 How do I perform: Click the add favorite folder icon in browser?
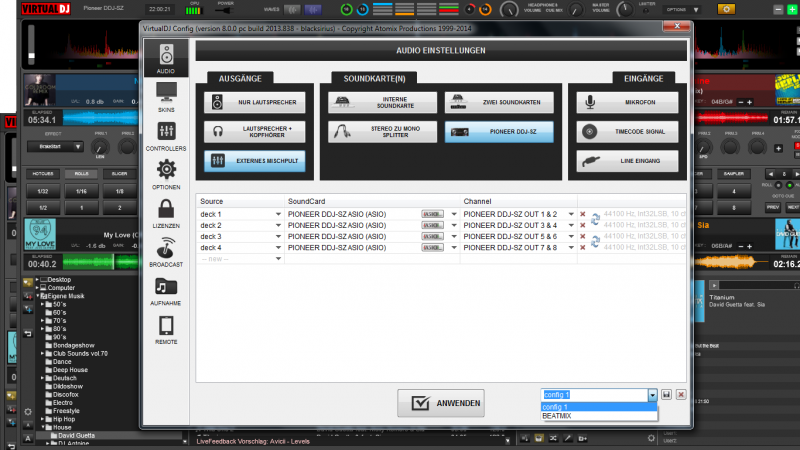pyautogui.click(x=28, y=283)
